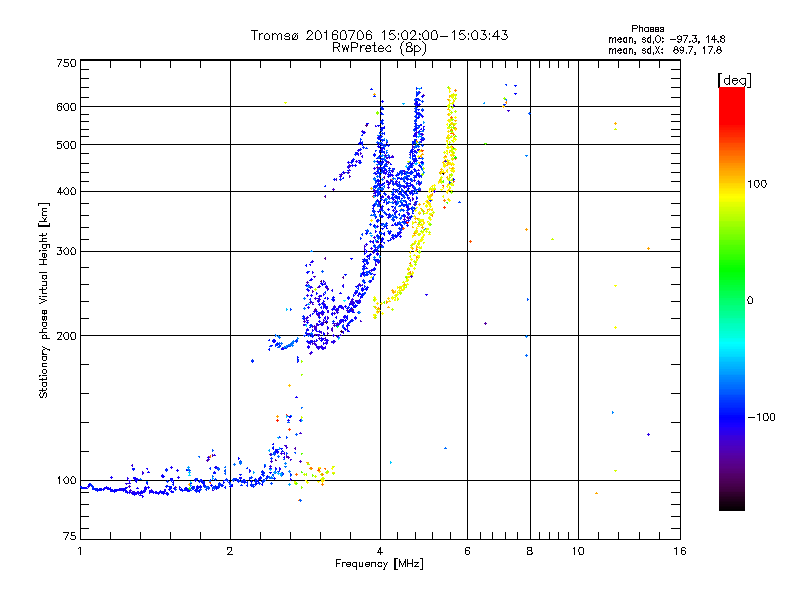Click the y-axis '600' tick label
800x600 pixels.
point(66,107)
